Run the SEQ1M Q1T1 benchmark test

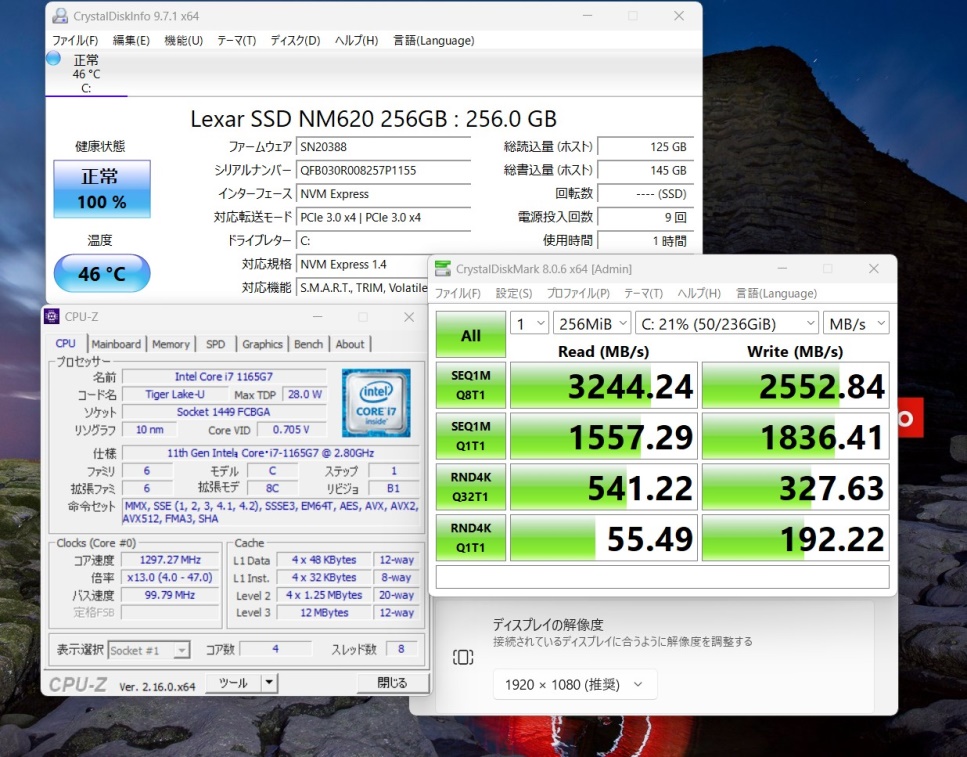click(471, 436)
